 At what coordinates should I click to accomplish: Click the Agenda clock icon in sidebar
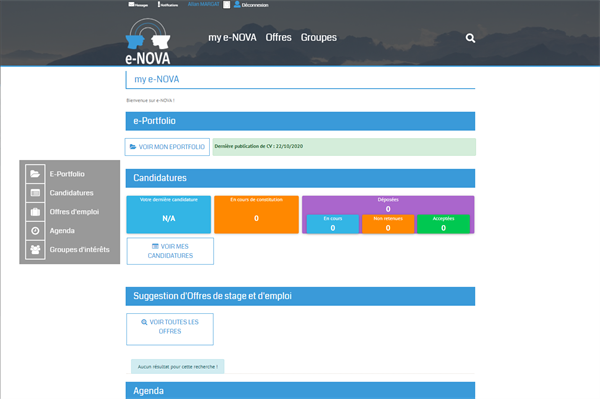coord(35,231)
